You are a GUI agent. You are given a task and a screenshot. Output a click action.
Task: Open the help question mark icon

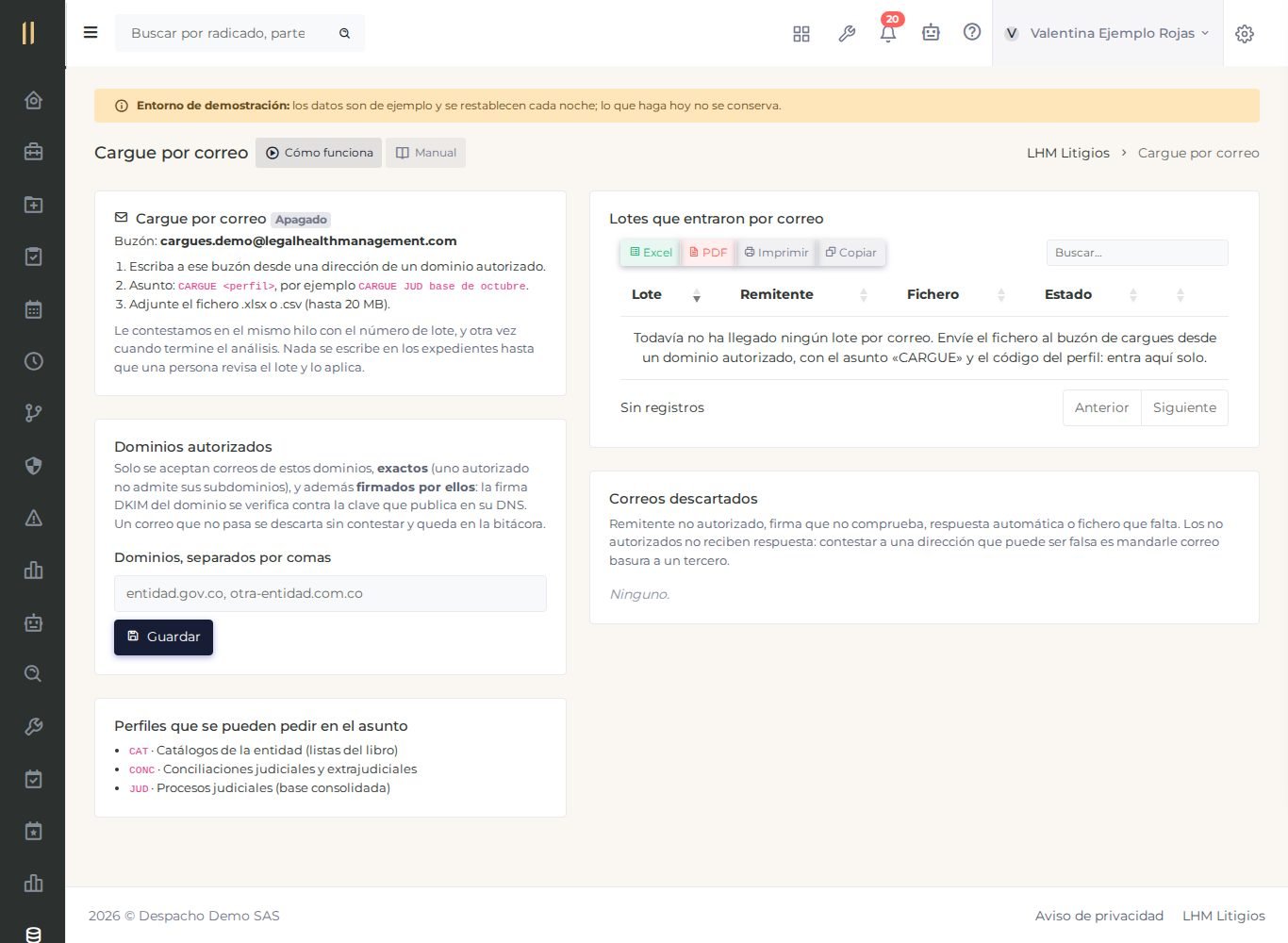tap(972, 32)
